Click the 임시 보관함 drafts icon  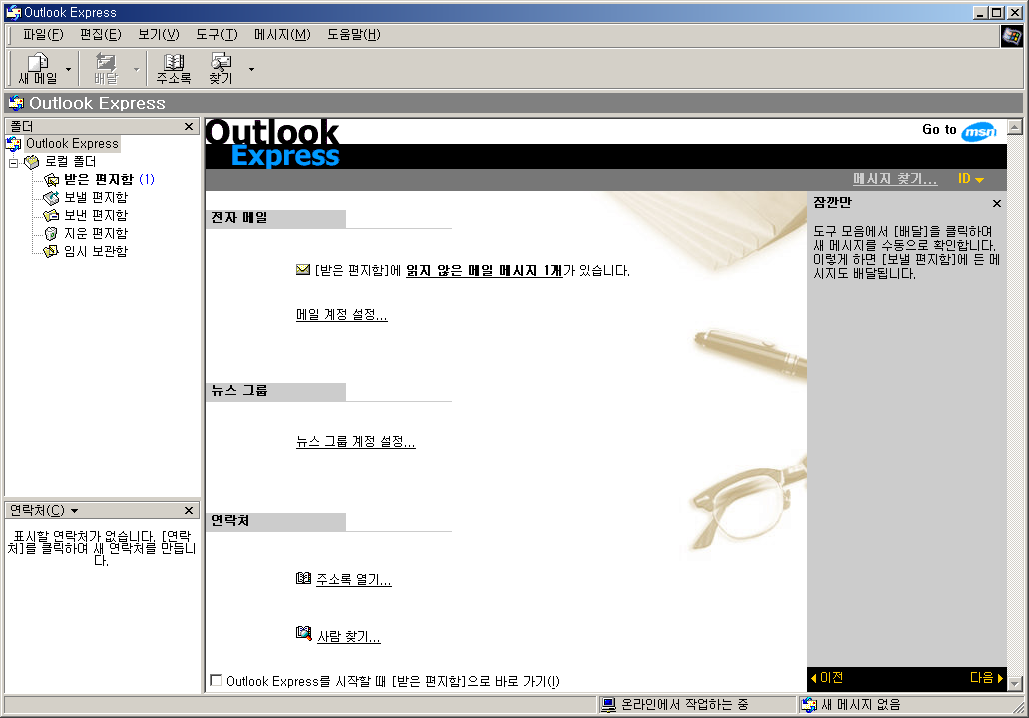point(51,251)
